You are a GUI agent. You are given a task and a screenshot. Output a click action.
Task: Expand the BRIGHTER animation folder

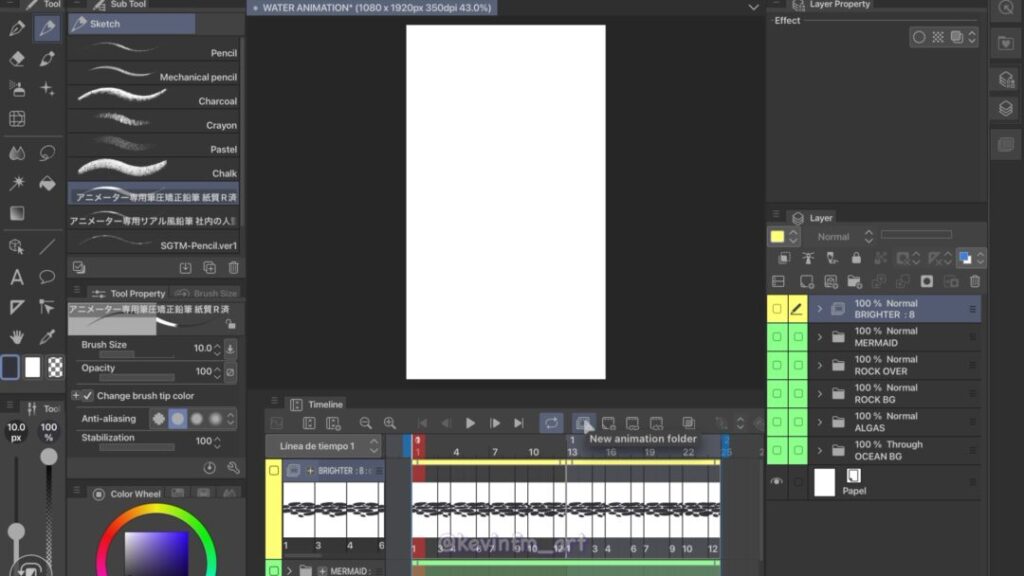coord(820,309)
